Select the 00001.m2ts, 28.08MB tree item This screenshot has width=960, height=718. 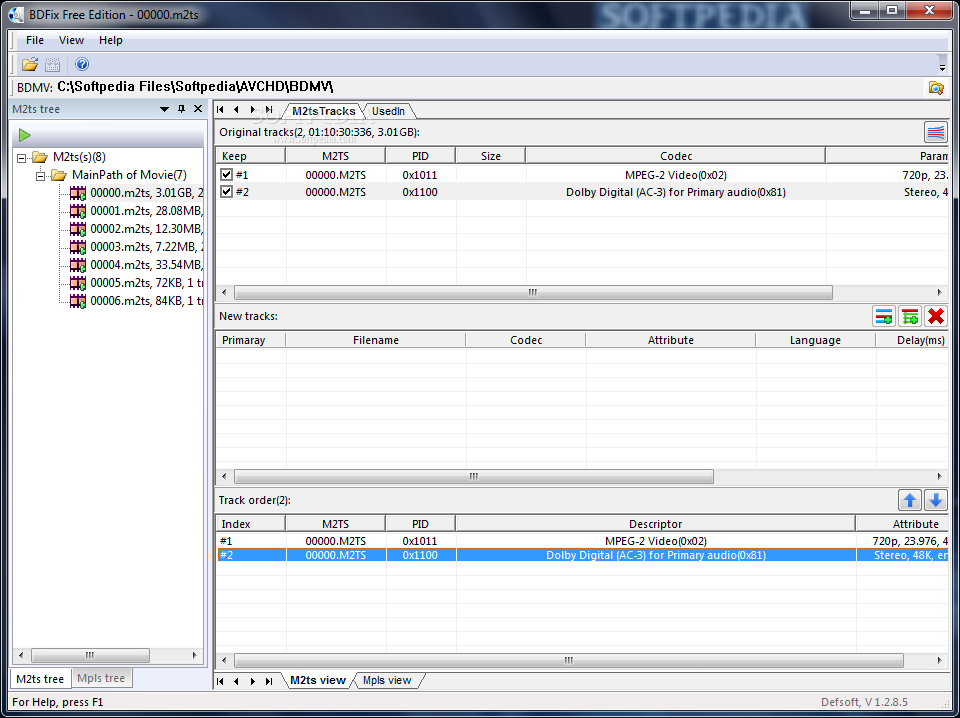coord(146,211)
